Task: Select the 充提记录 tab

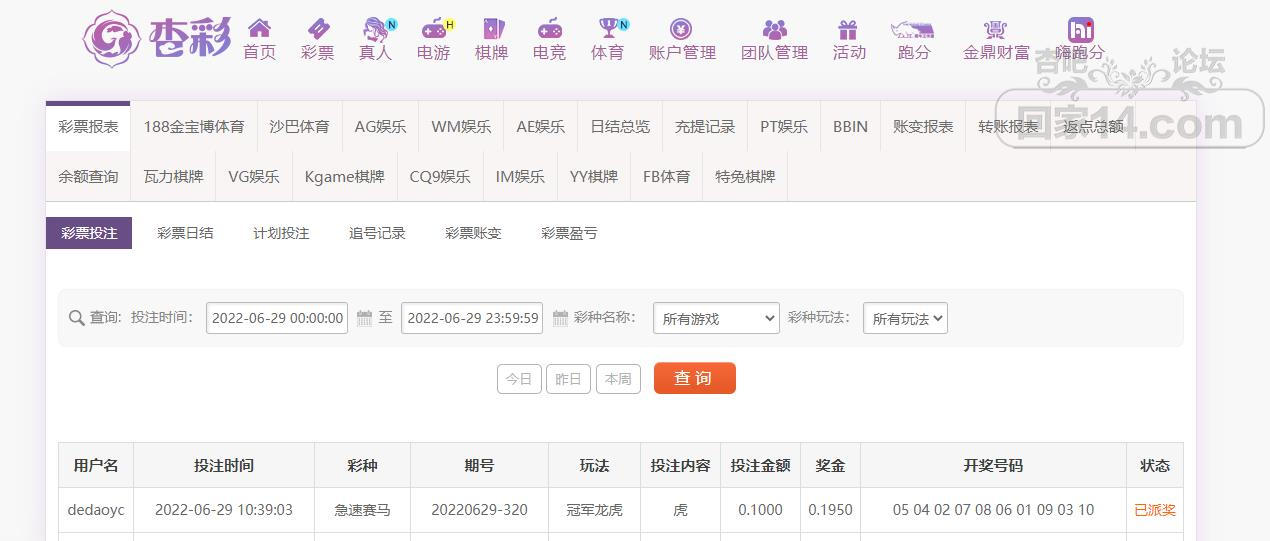Action: pos(705,127)
